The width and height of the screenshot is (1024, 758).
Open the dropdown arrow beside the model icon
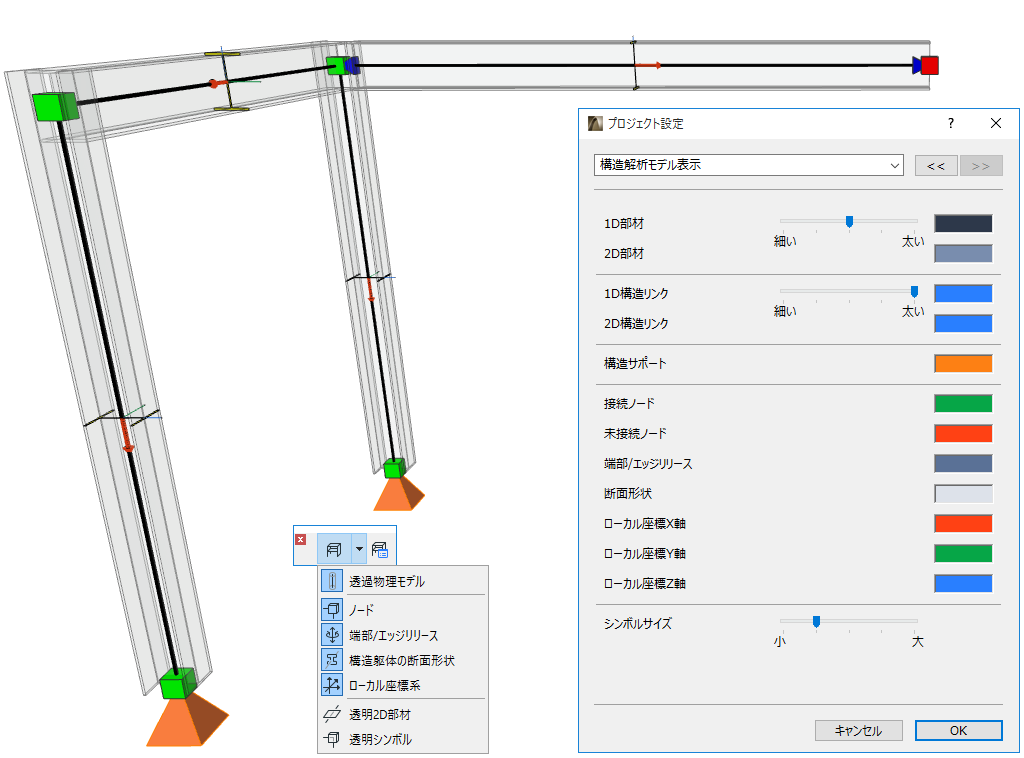pos(359,549)
